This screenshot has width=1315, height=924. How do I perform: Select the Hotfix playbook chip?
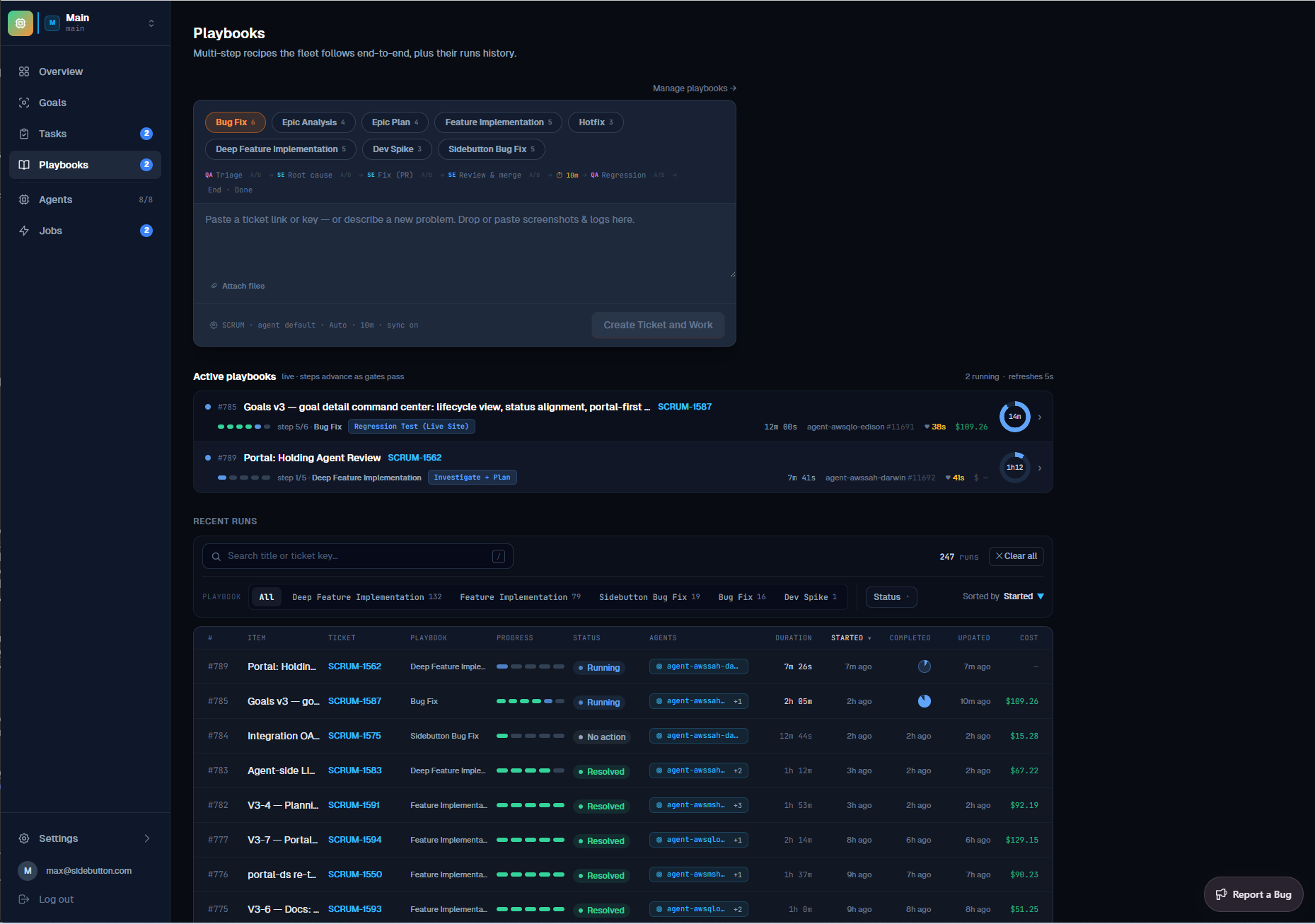pos(596,122)
